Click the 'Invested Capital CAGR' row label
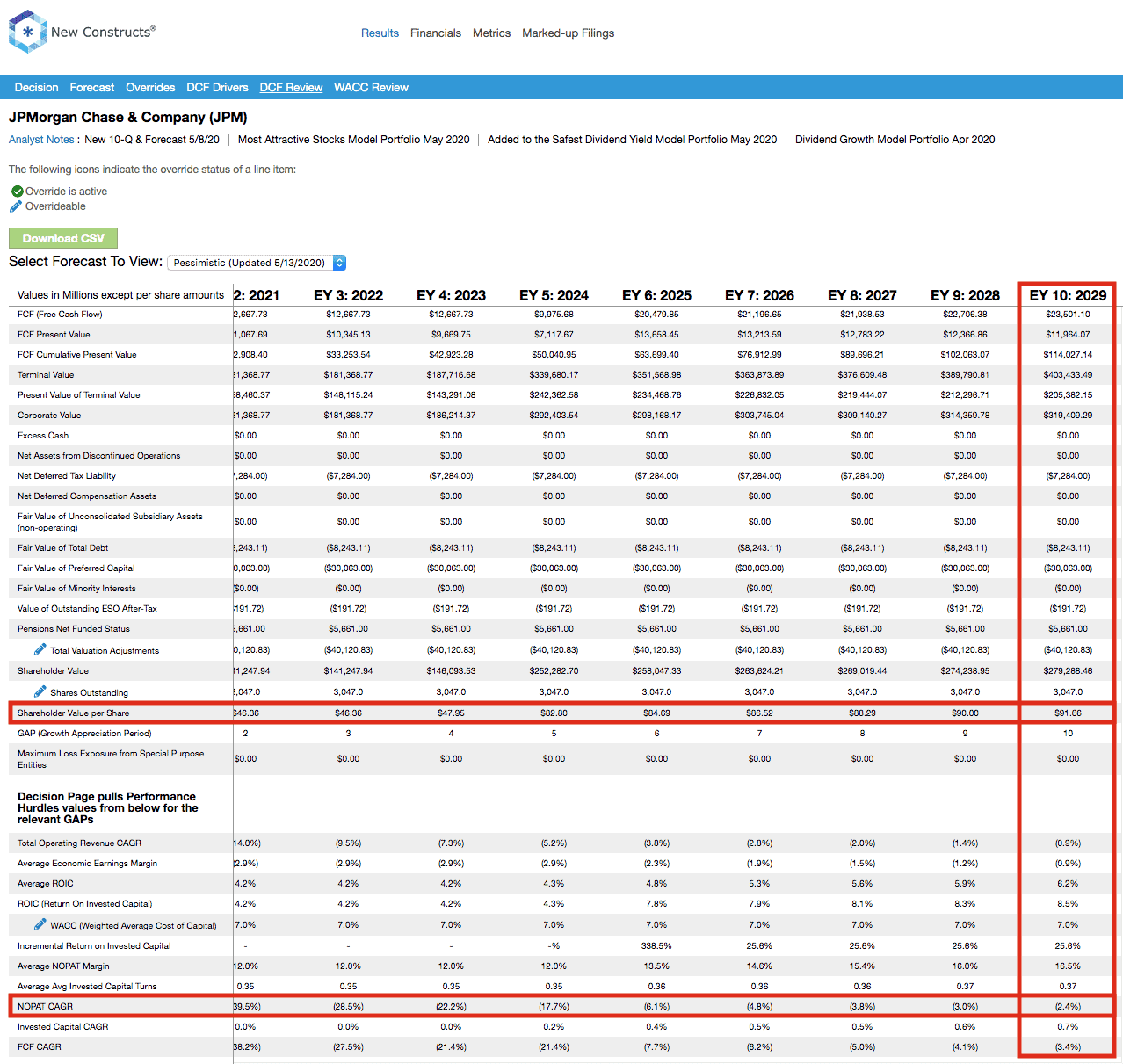The width and height of the screenshot is (1123, 1064). (63, 1027)
